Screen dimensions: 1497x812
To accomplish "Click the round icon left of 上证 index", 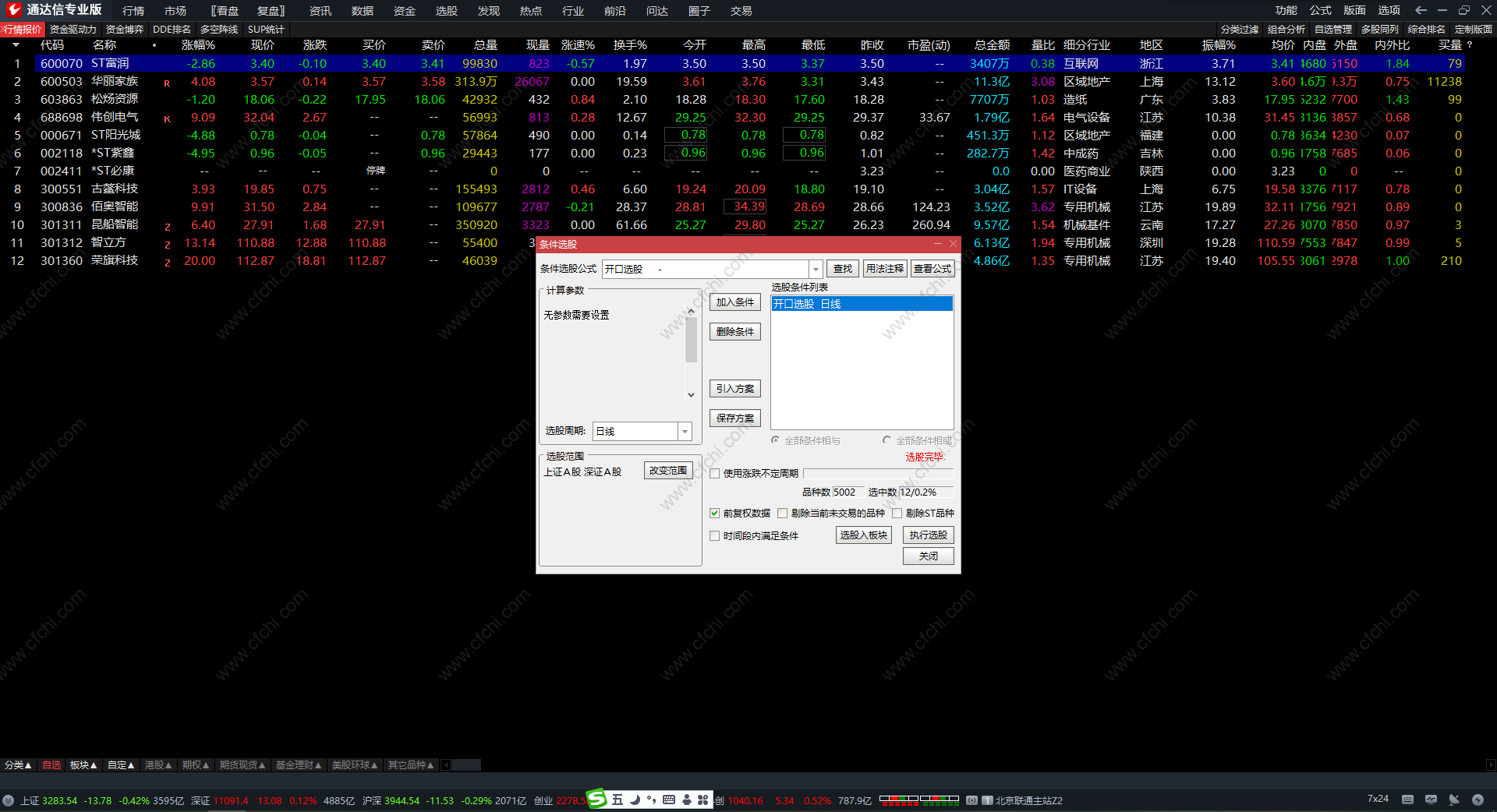I will [x=9, y=800].
